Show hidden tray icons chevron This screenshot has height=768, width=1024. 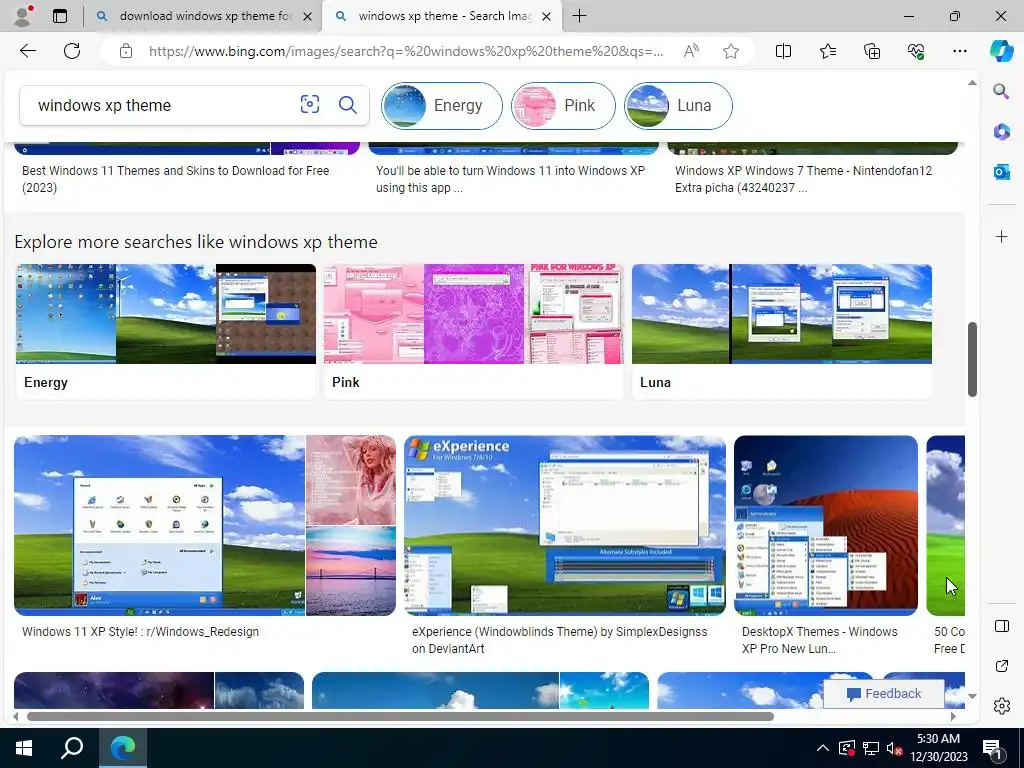pos(822,748)
